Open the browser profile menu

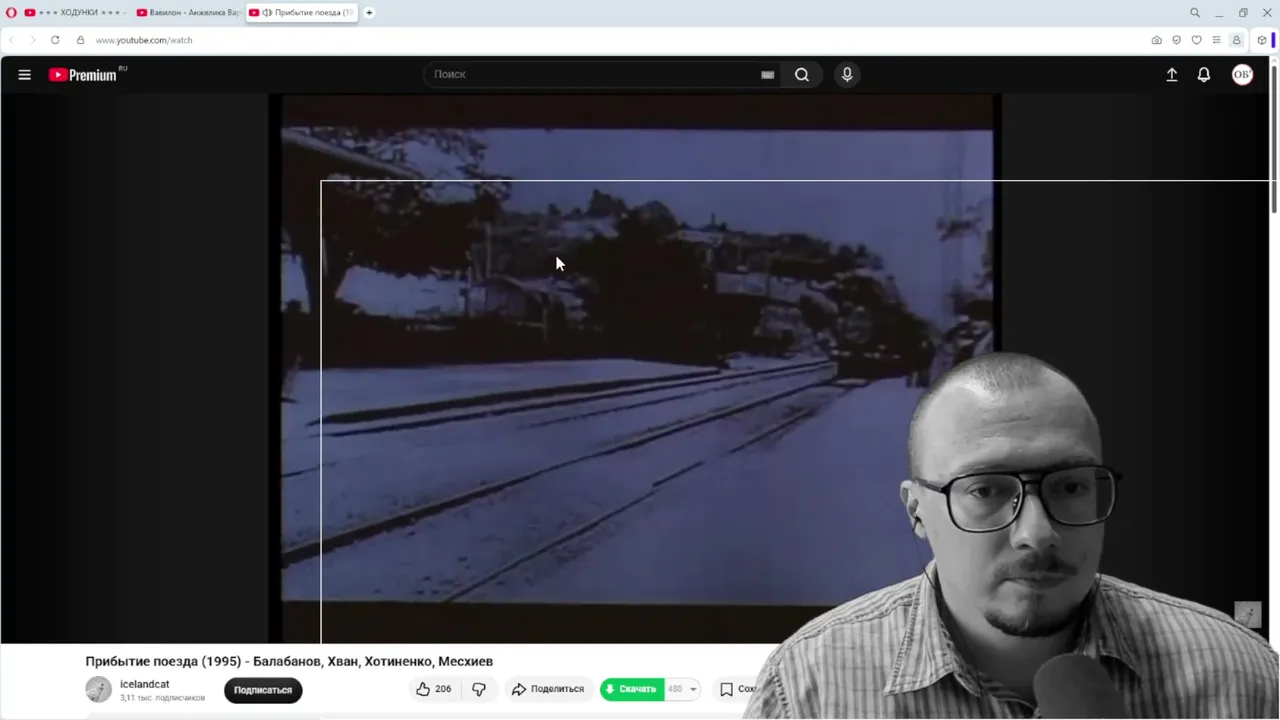point(1237,40)
